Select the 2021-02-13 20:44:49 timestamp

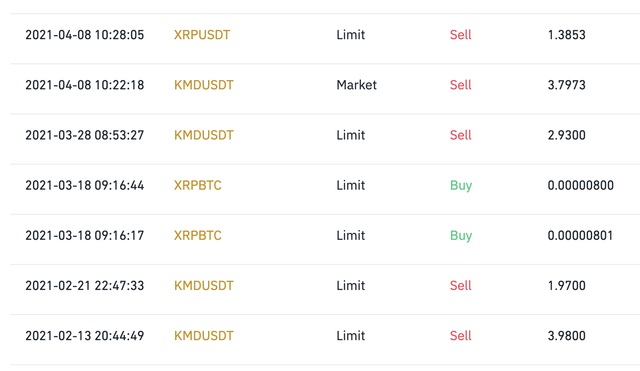point(84,336)
